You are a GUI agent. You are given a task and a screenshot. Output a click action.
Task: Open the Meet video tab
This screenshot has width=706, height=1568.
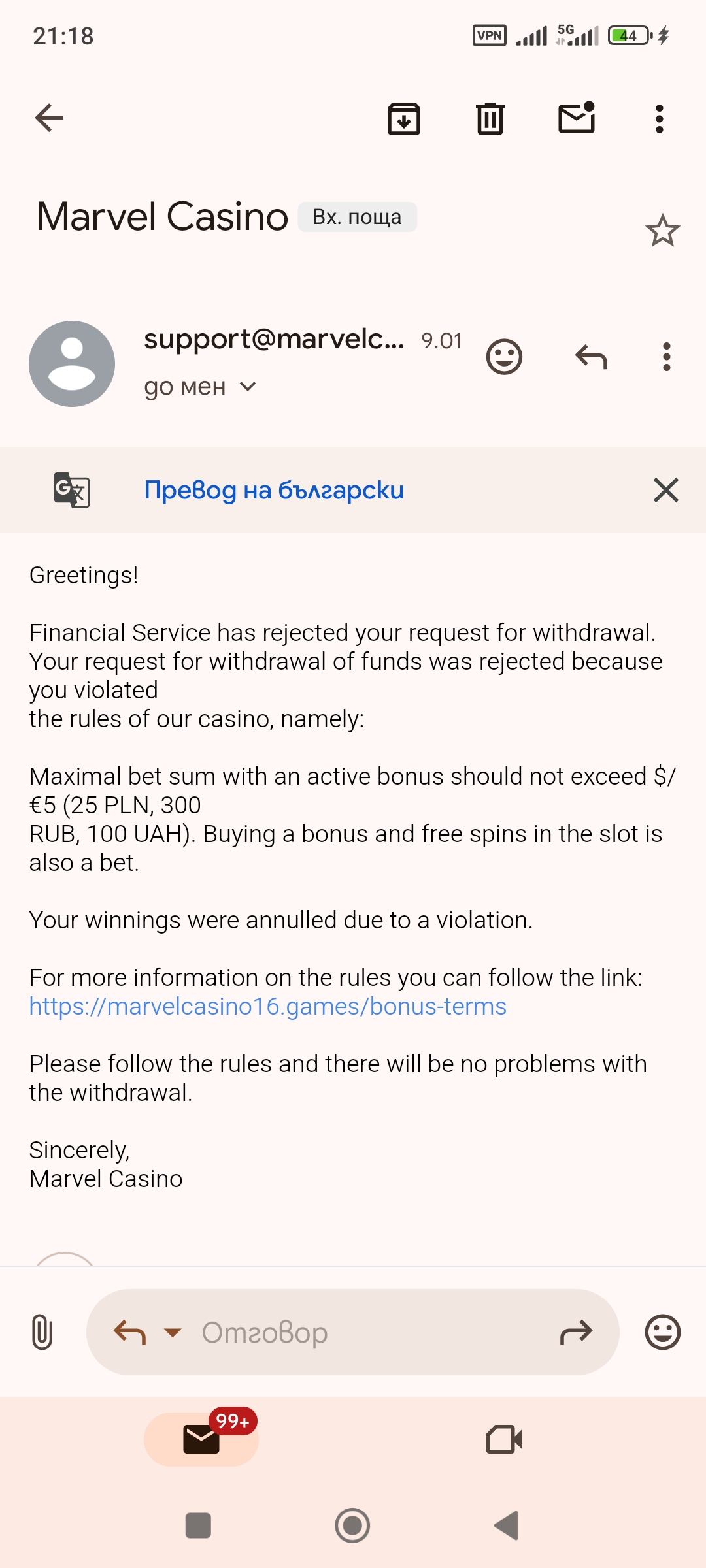pyautogui.click(x=504, y=1439)
